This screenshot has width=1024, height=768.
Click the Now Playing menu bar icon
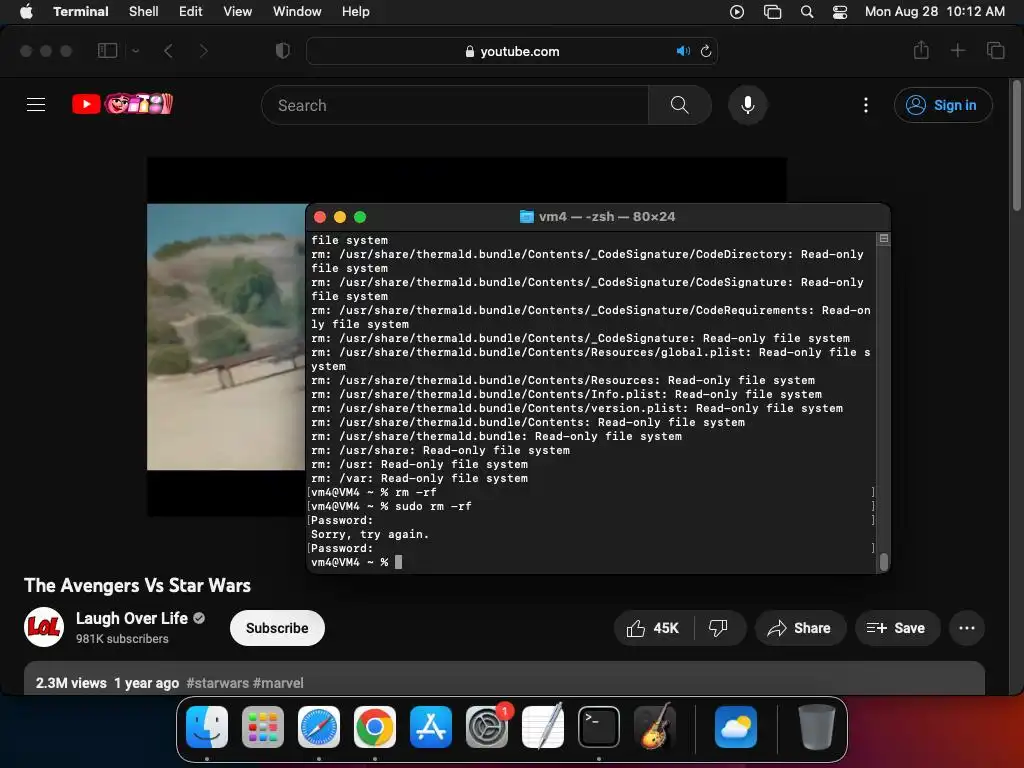[737, 12]
